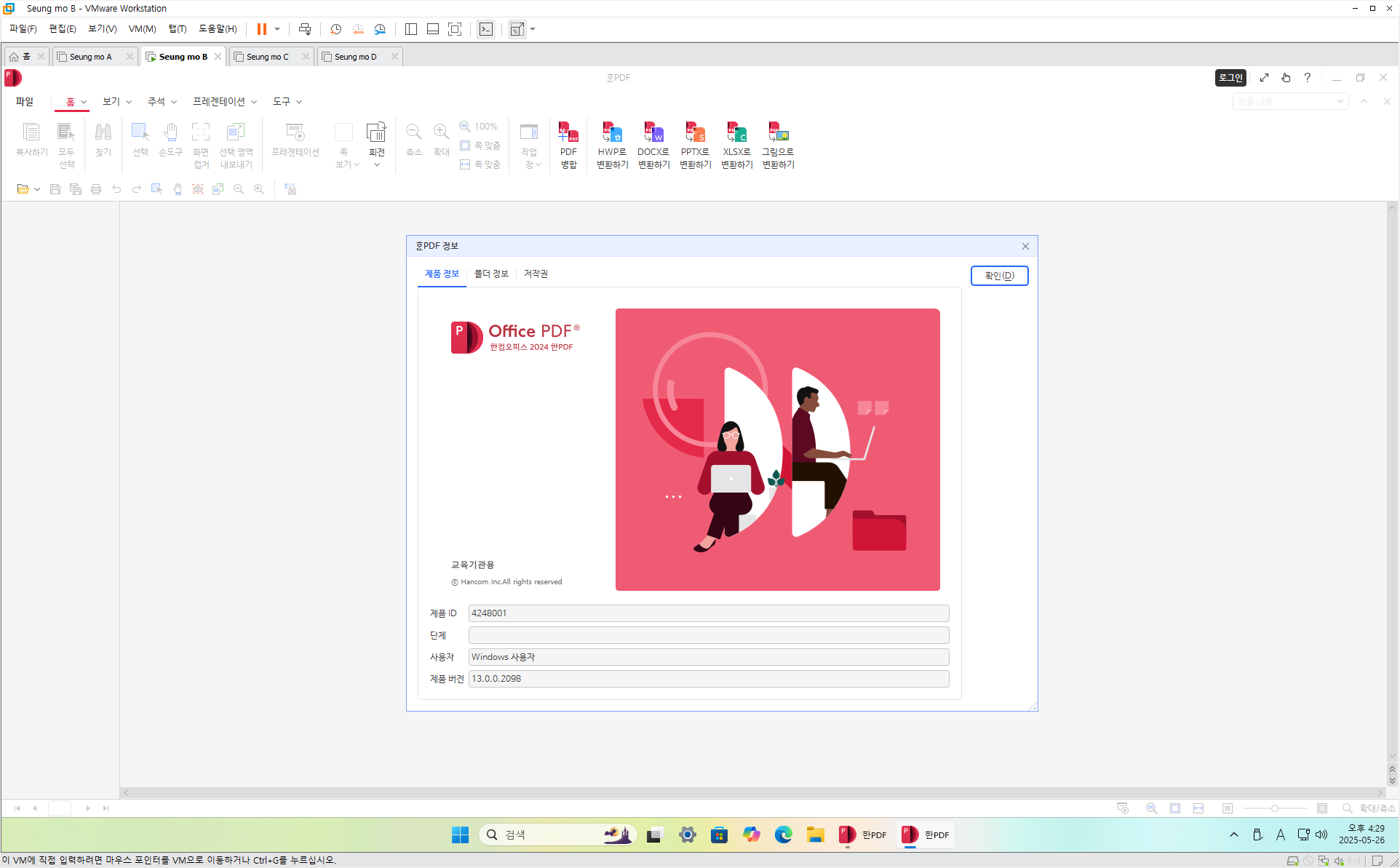Screen dimensions: 1400x868
Task: Click the 회전 rotate page icon
Action: [x=376, y=133]
